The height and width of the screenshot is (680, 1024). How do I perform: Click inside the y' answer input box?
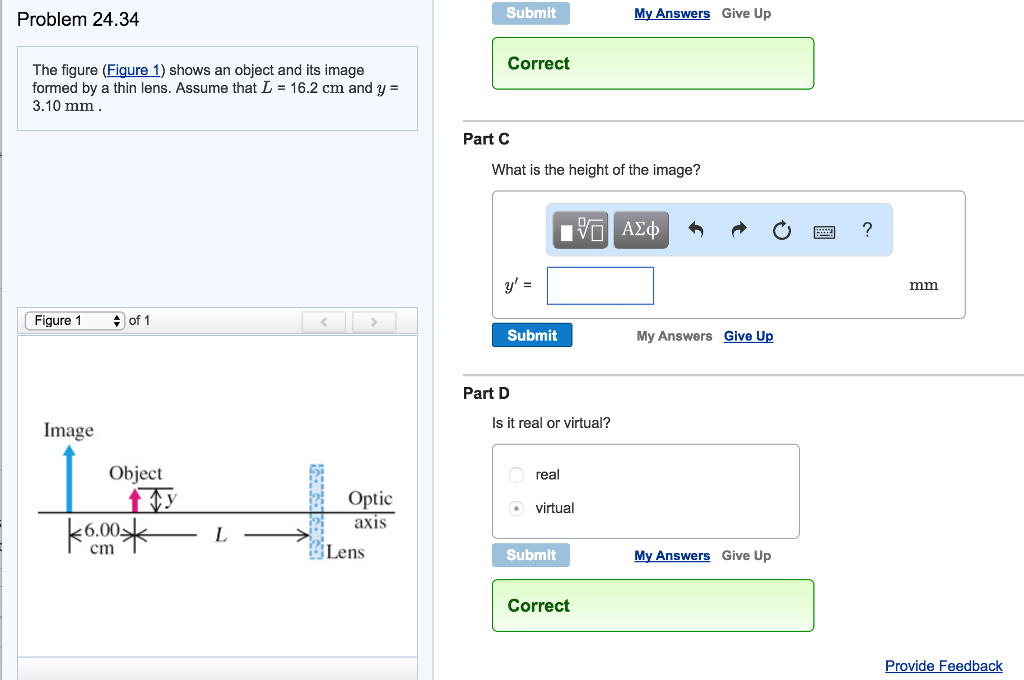tap(600, 285)
